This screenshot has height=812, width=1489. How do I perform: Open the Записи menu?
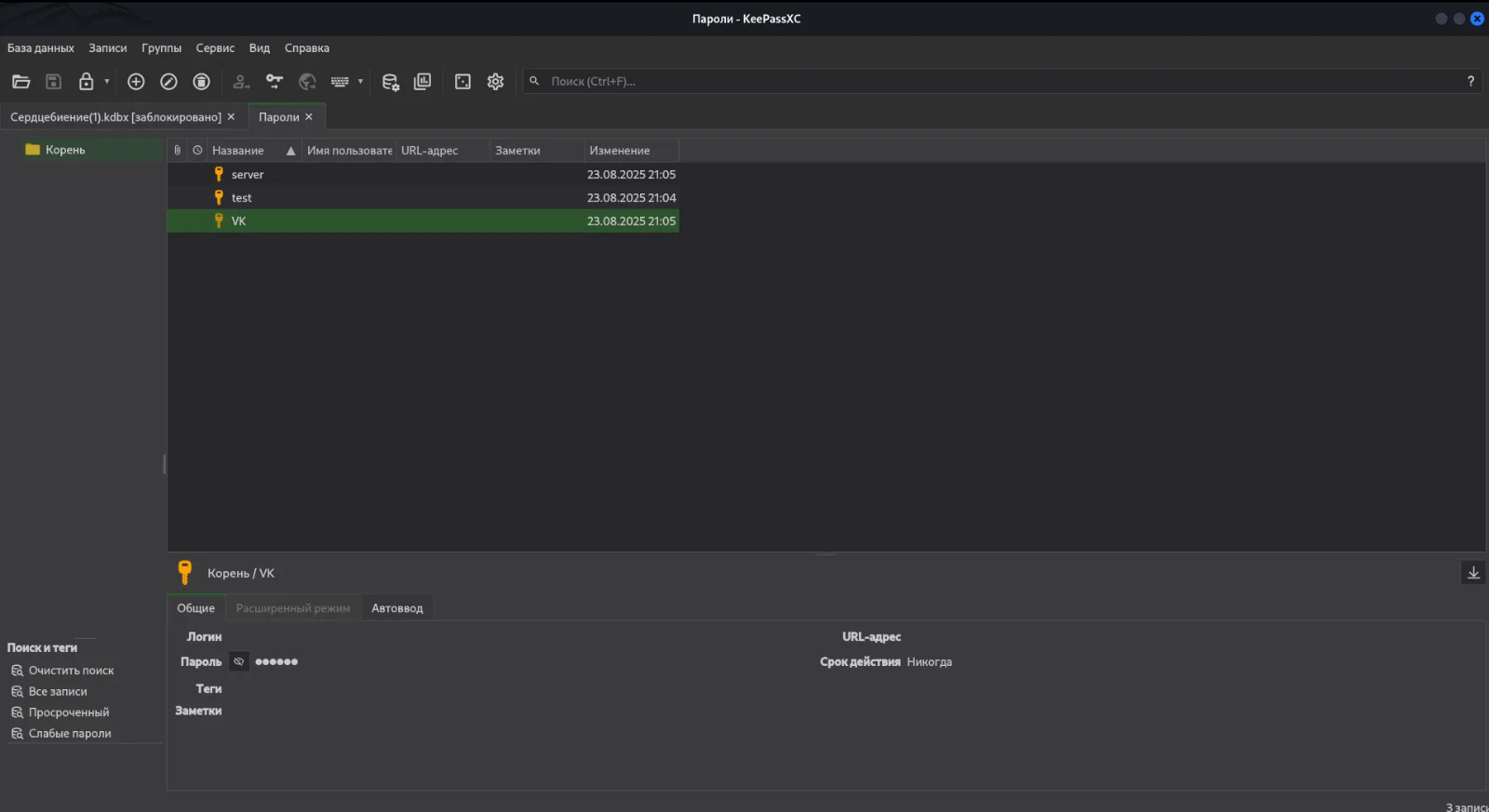point(108,48)
